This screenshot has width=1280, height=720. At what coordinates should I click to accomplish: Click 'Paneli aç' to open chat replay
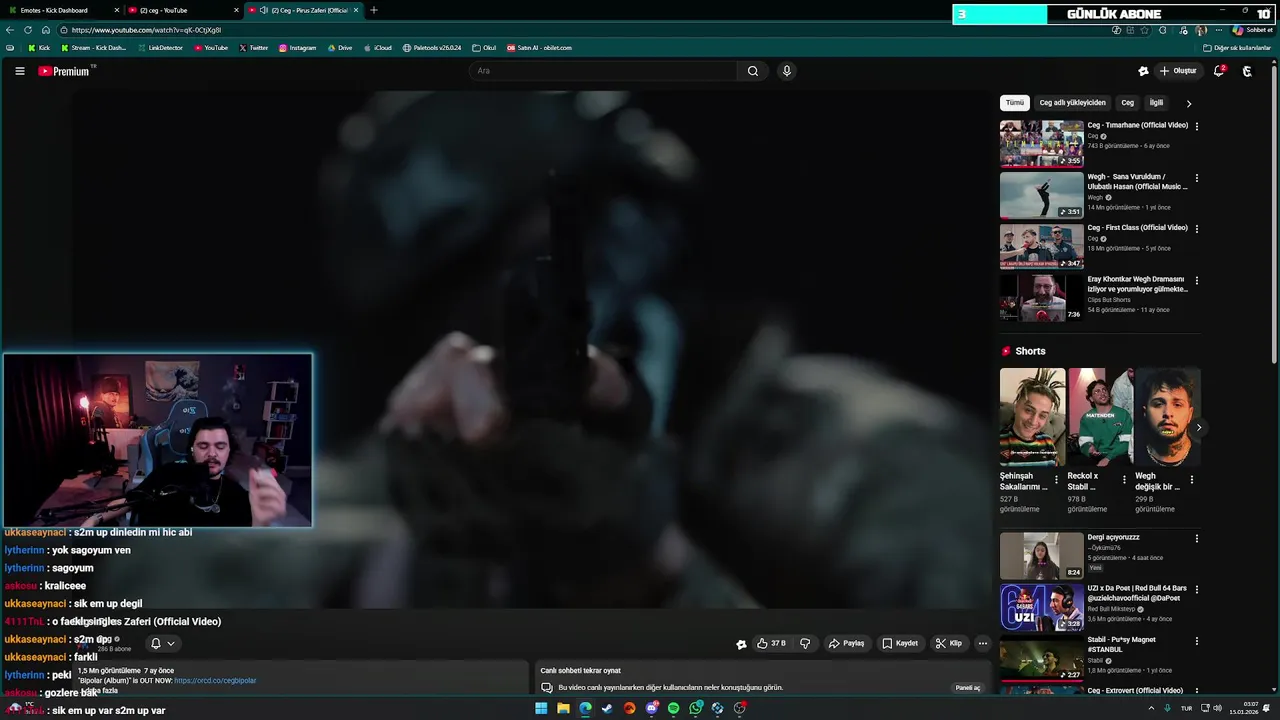click(968, 688)
